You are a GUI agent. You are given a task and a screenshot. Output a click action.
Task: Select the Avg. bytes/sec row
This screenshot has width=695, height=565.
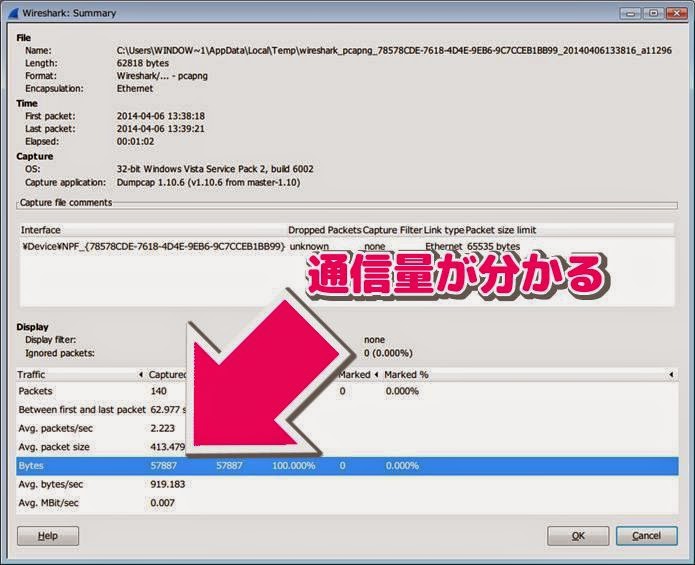coord(347,484)
